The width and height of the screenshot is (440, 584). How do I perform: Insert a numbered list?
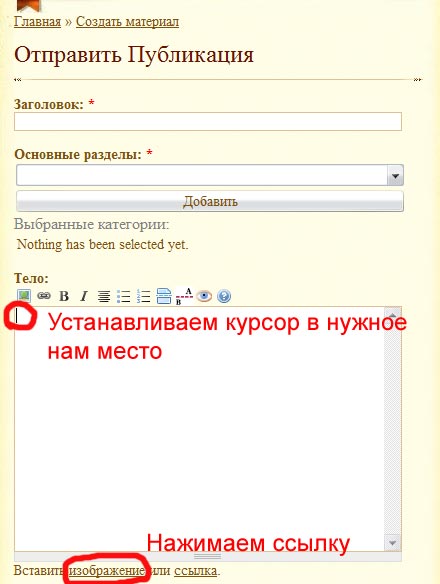point(143,296)
